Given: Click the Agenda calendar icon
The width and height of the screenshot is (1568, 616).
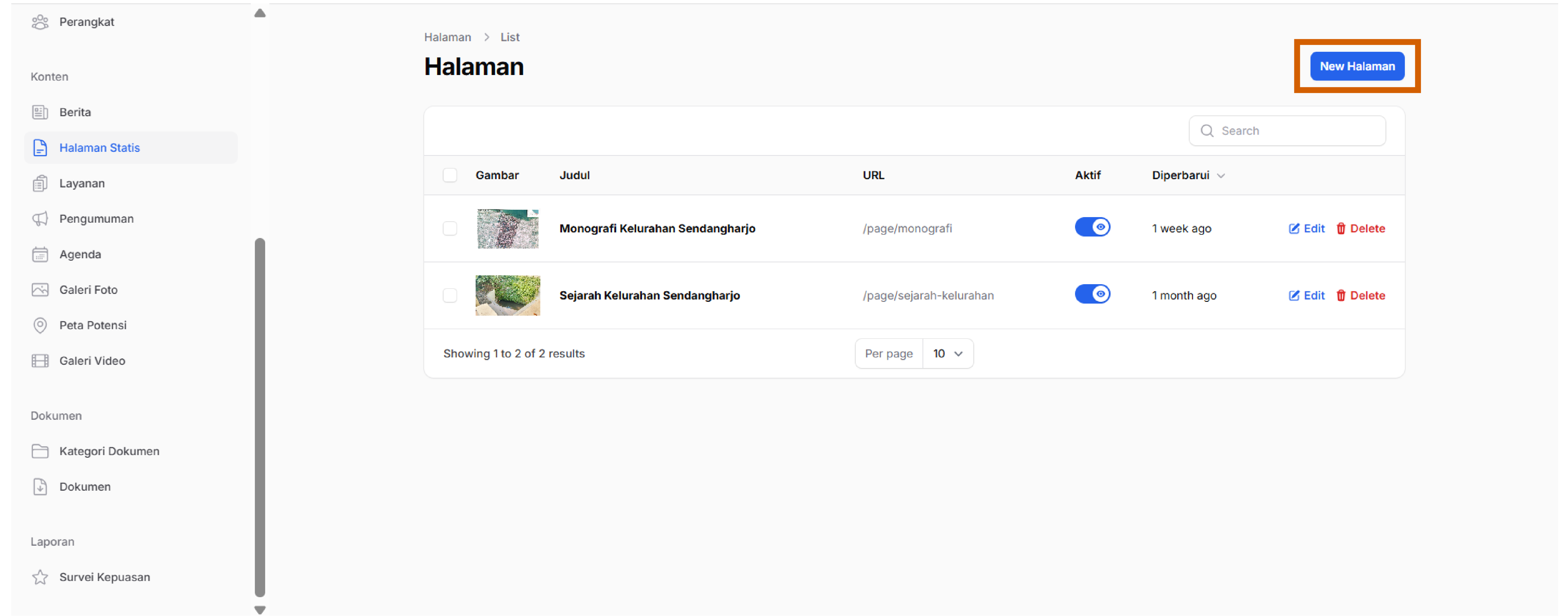Looking at the screenshot, I should click(40, 254).
